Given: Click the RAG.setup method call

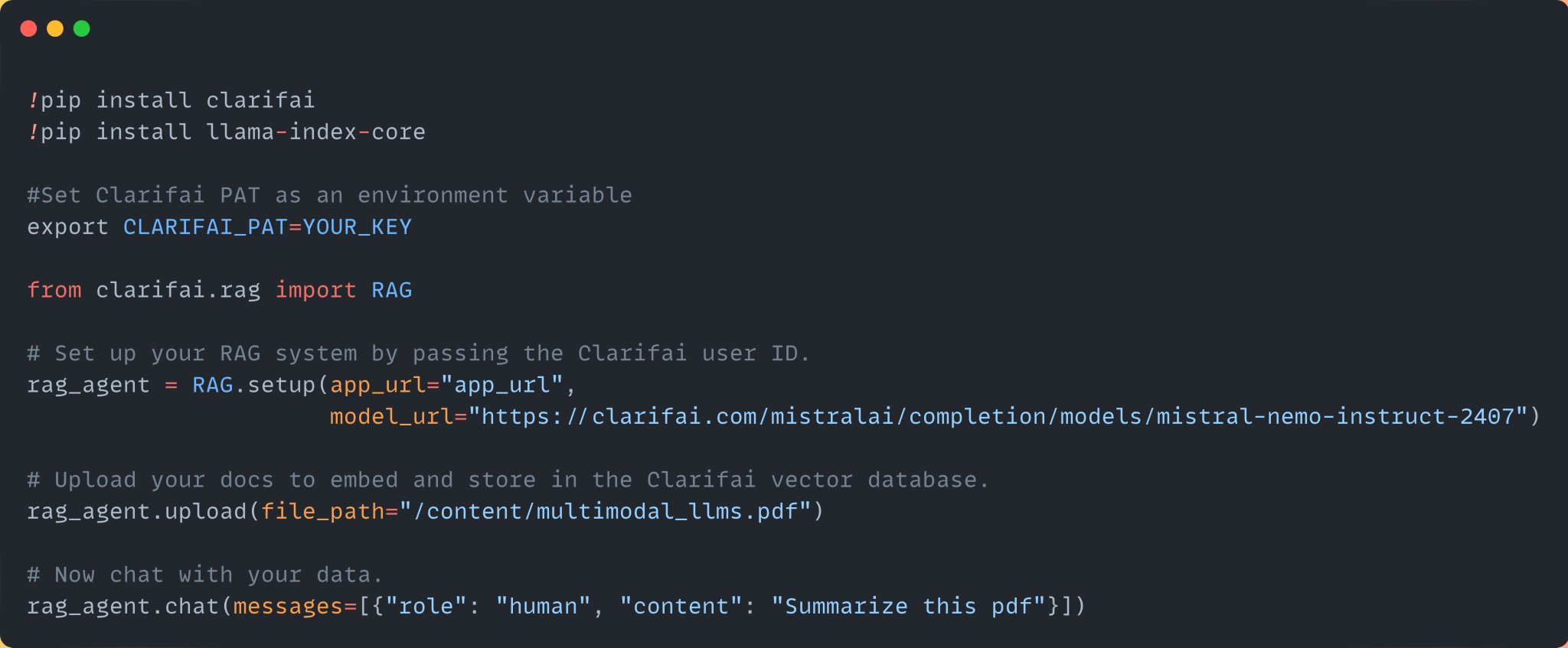Looking at the screenshot, I should (253, 385).
